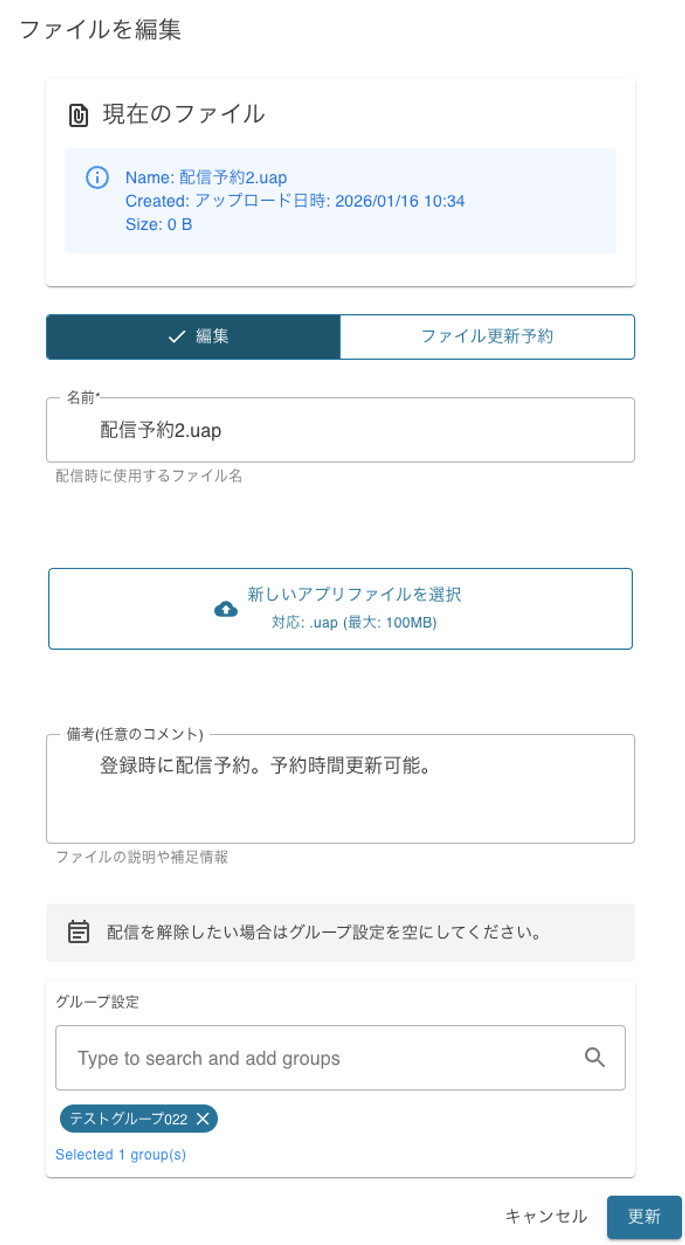
Task: Click the calendar note icon in notice
Action: click(78, 932)
